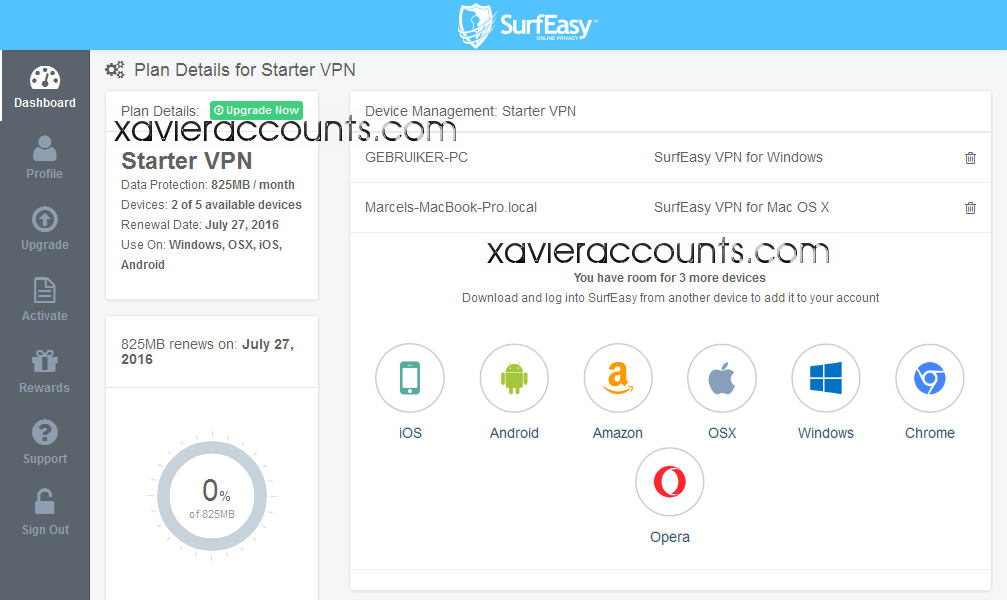
Task: Delete the GEBRUIKER-PC device with trash icon
Action: tap(970, 158)
